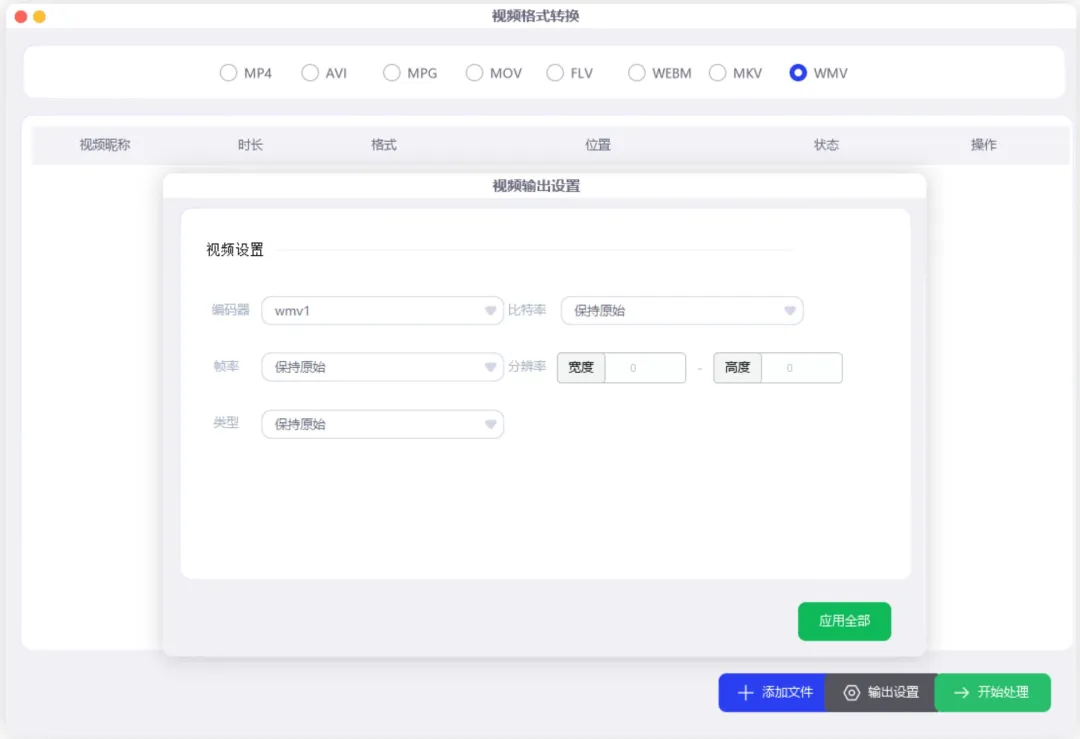1080x739 pixels.
Task: Click the dropdown arrow of the 帧率 field
Action: click(x=490, y=367)
